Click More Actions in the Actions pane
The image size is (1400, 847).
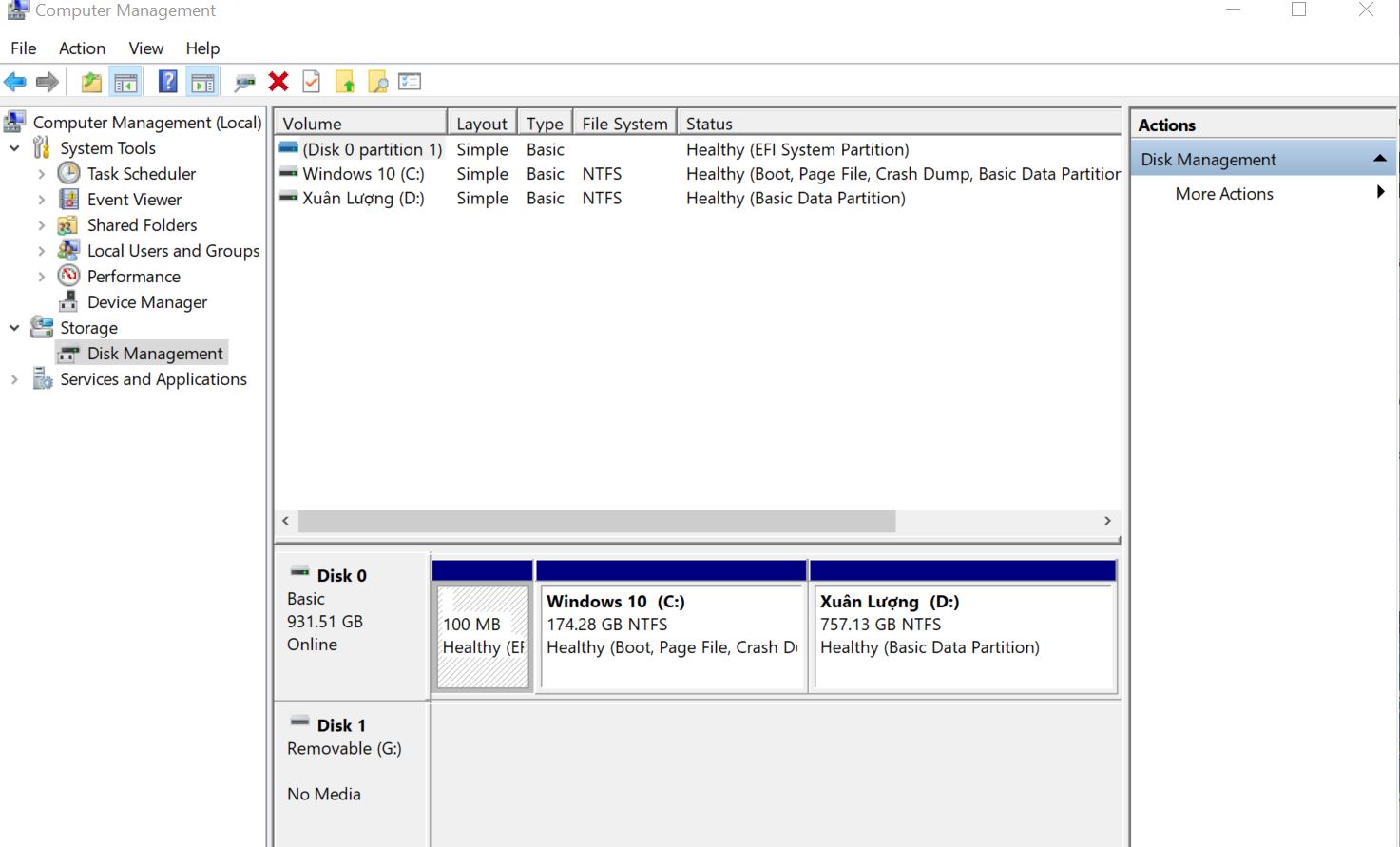tap(1224, 194)
